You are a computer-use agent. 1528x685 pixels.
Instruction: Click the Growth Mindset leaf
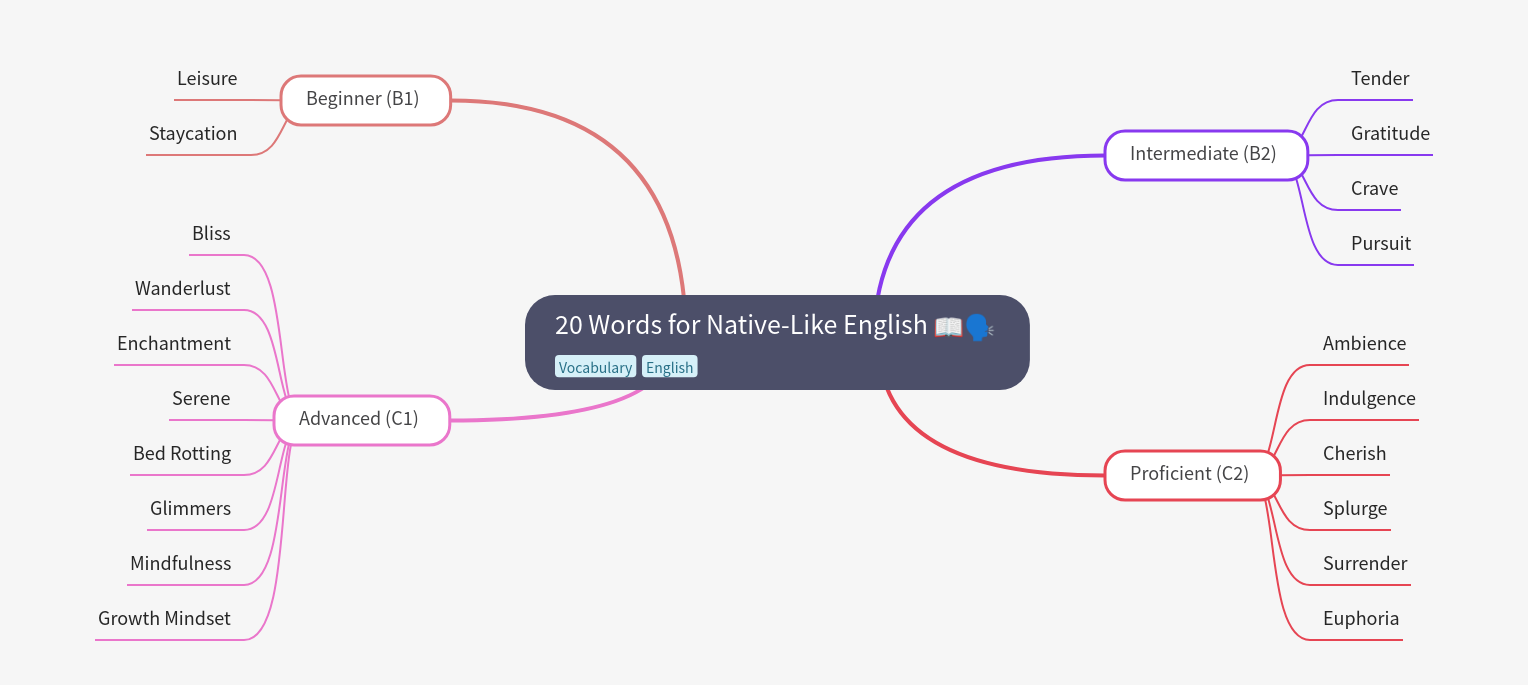click(x=164, y=618)
